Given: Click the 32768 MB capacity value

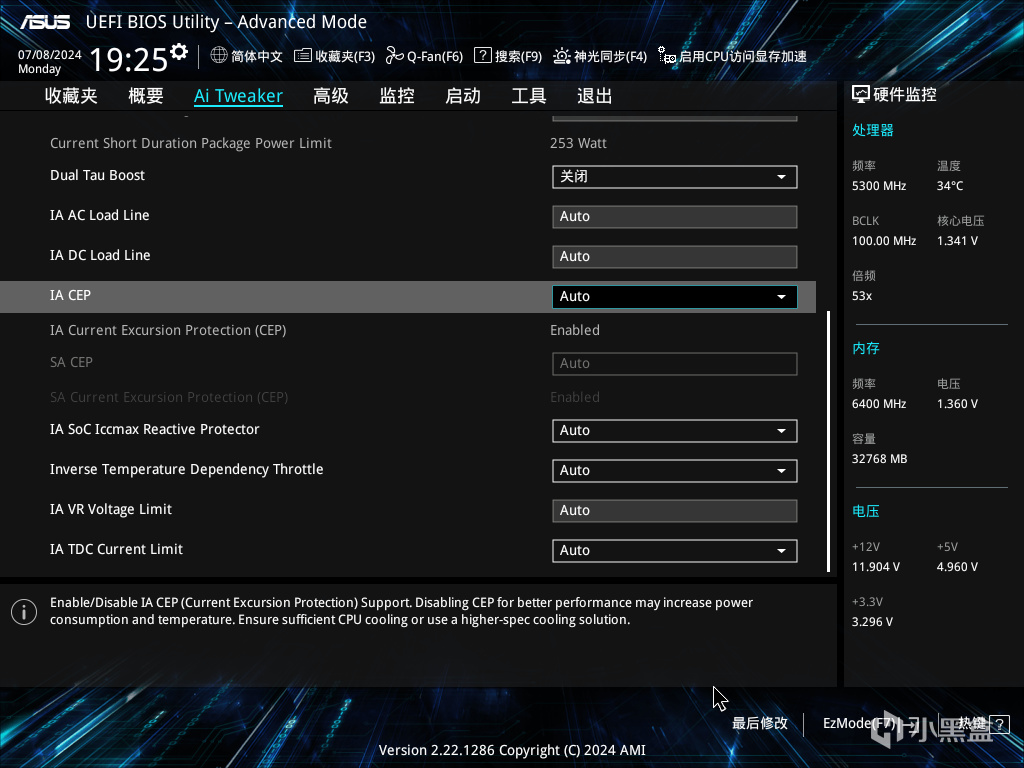Looking at the screenshot, I should [x=879, y=459].
